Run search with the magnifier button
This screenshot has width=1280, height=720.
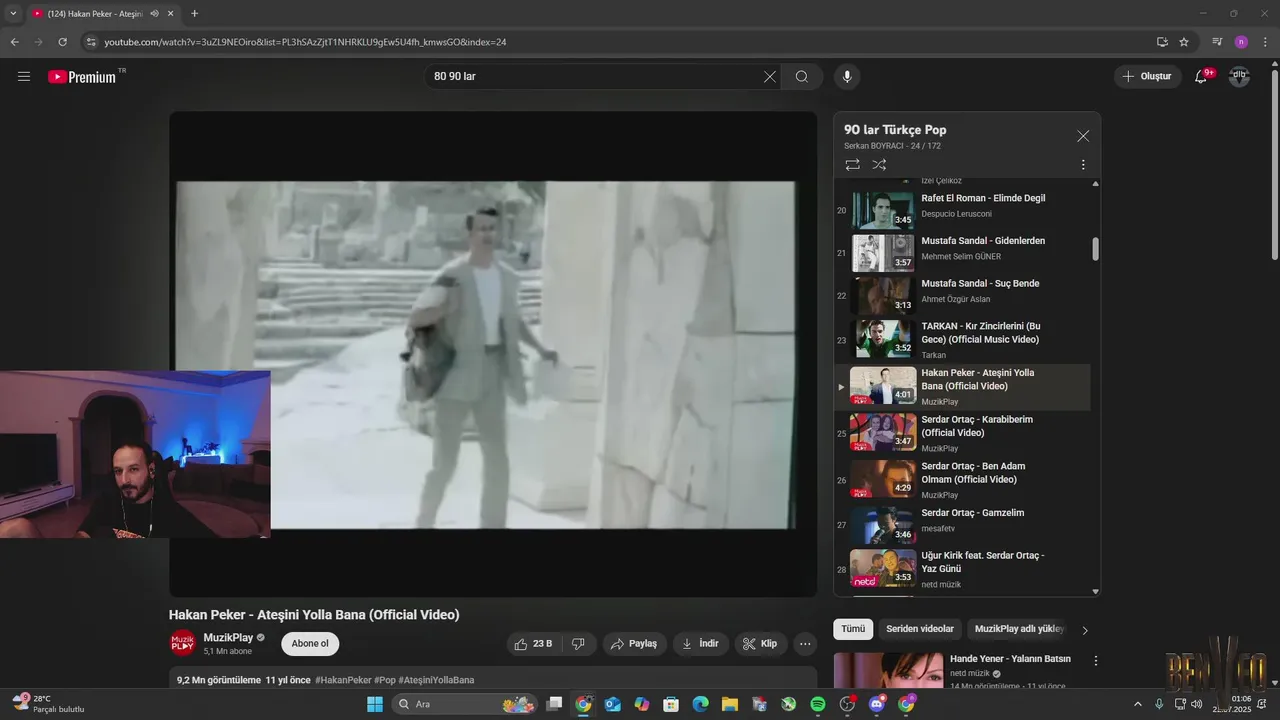[x=802, y=76]
